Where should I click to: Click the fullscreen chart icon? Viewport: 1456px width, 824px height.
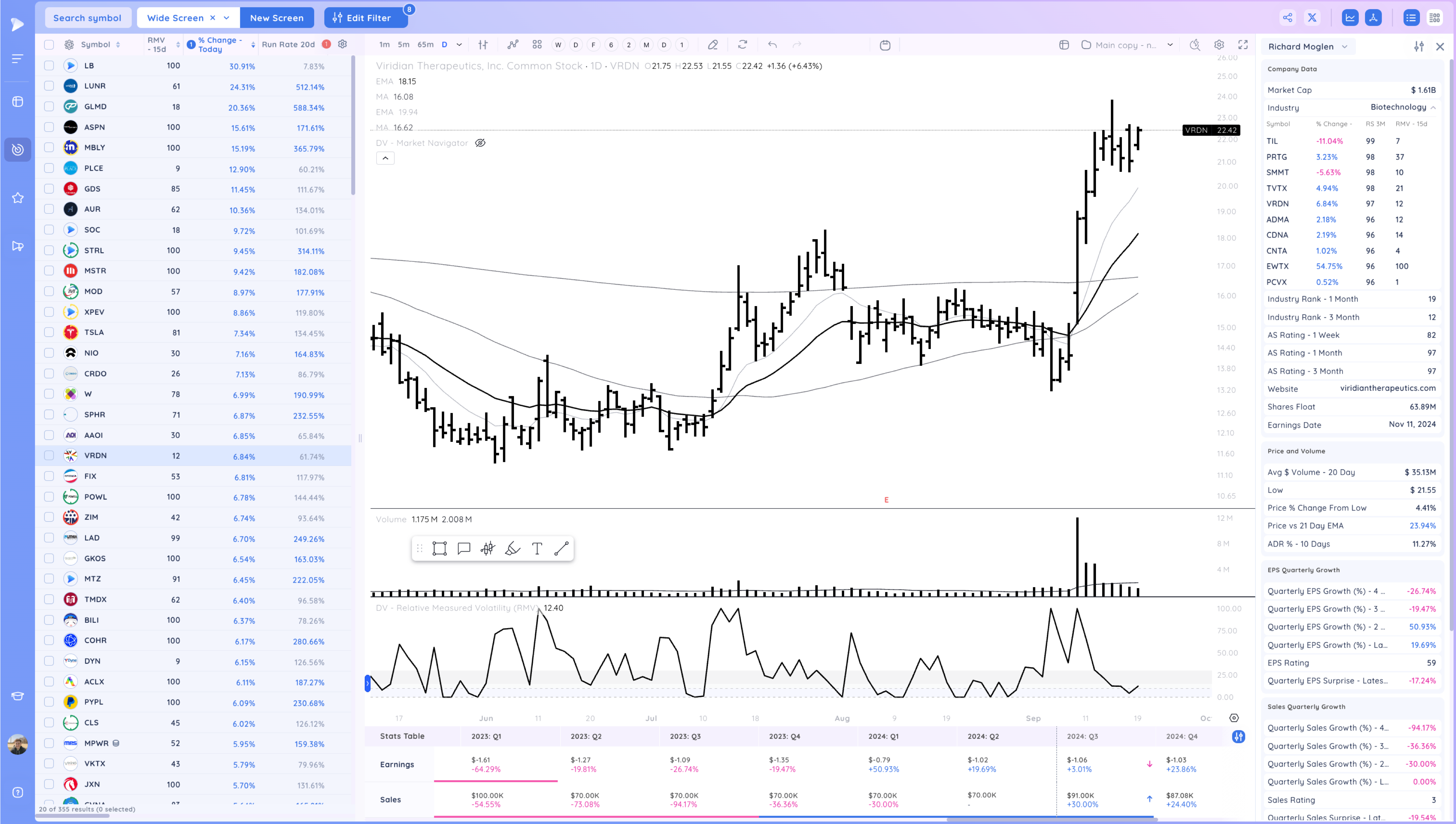(1243, 45)
